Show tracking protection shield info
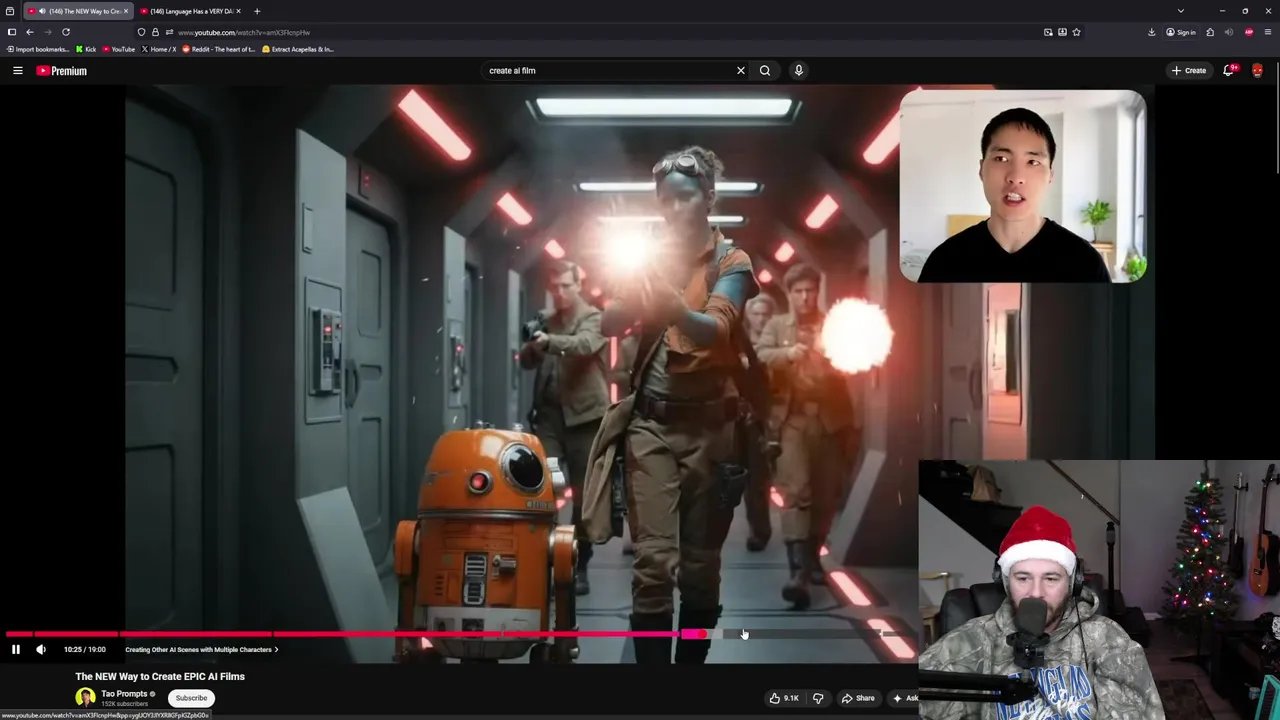This screenshot has width=1280, height=720. click(x=141, y=32)
